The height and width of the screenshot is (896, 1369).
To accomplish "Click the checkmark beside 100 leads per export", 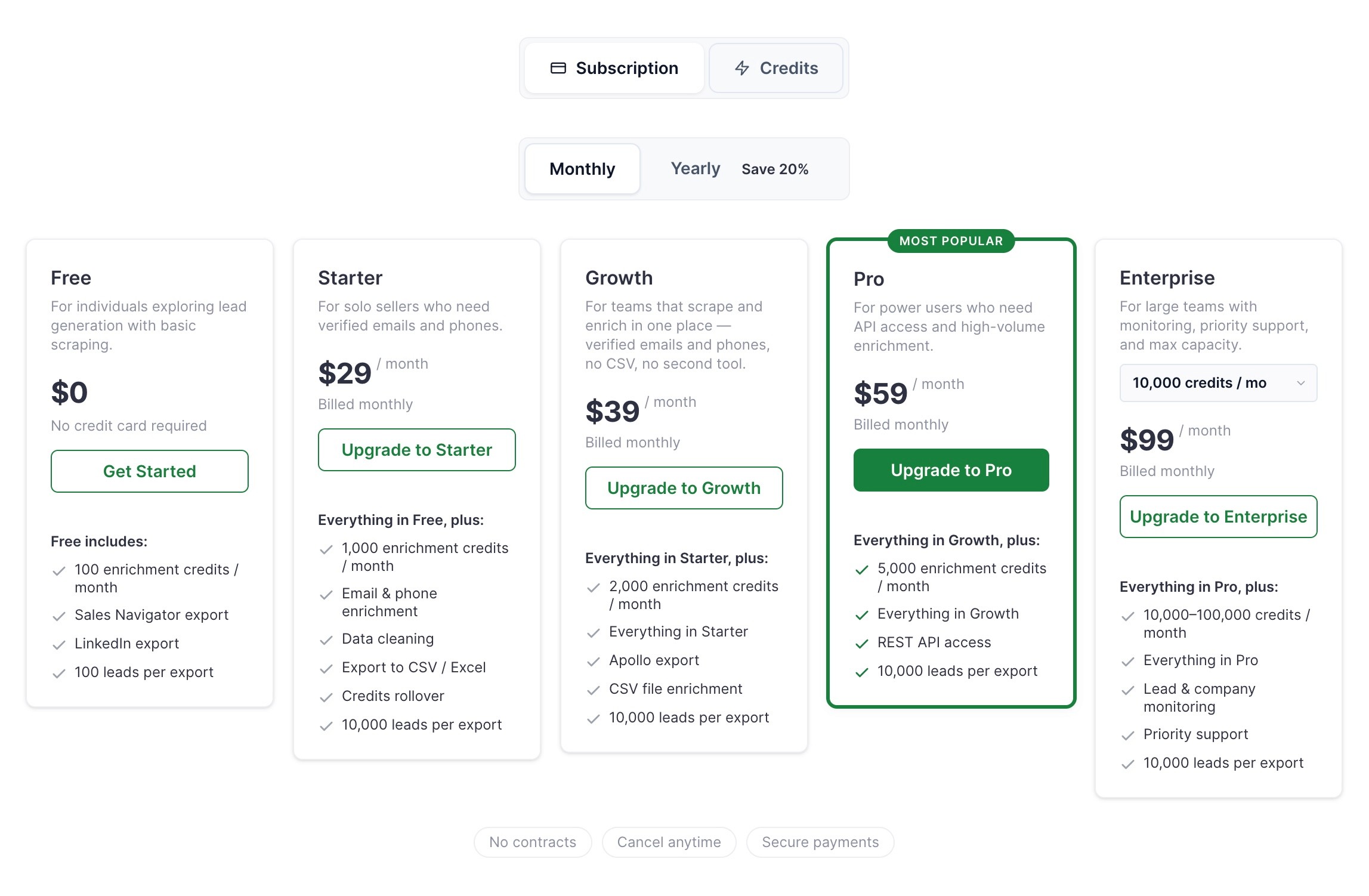I will click(59, 673).
